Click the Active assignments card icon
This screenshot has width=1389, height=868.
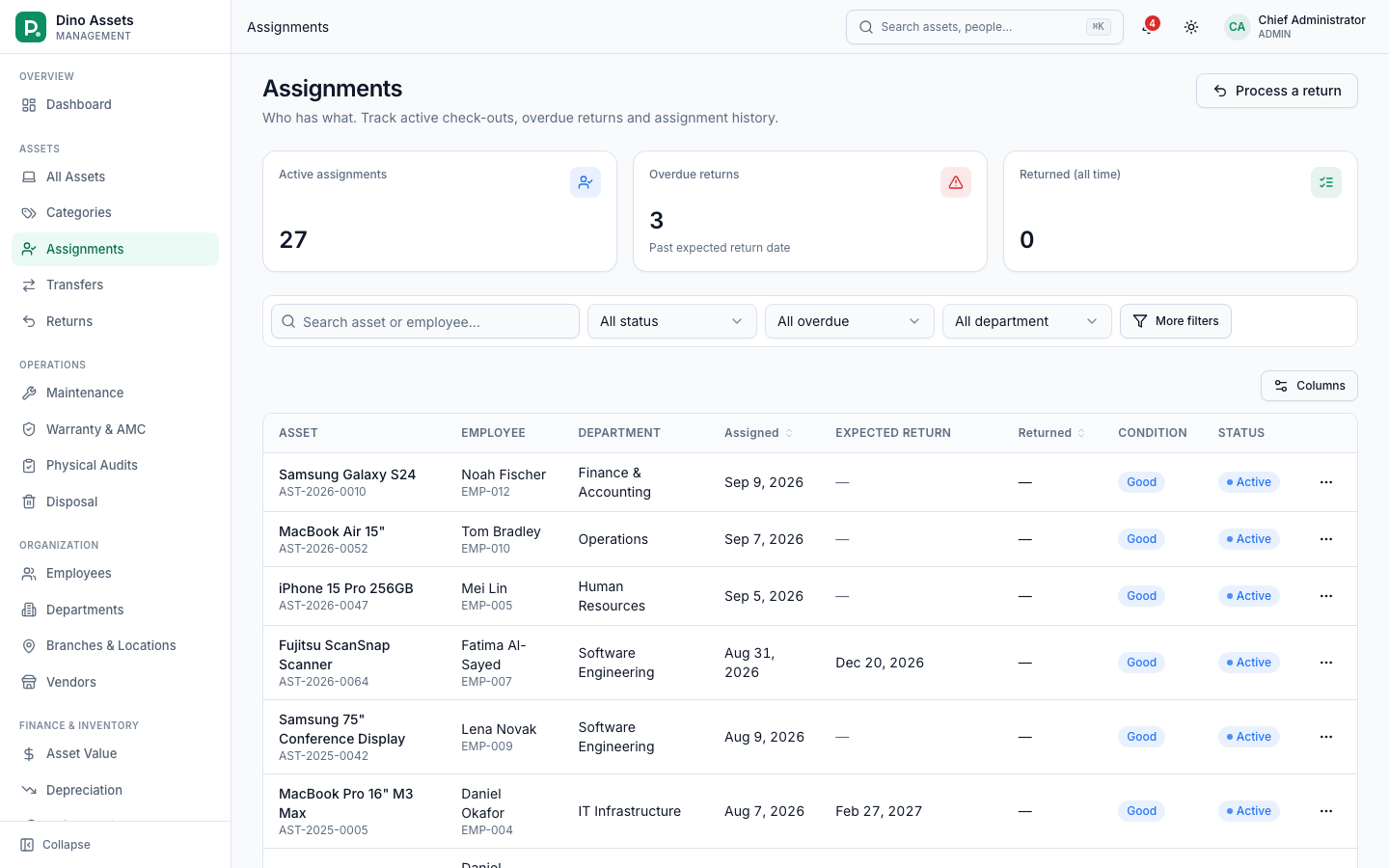tap(586, 182)
